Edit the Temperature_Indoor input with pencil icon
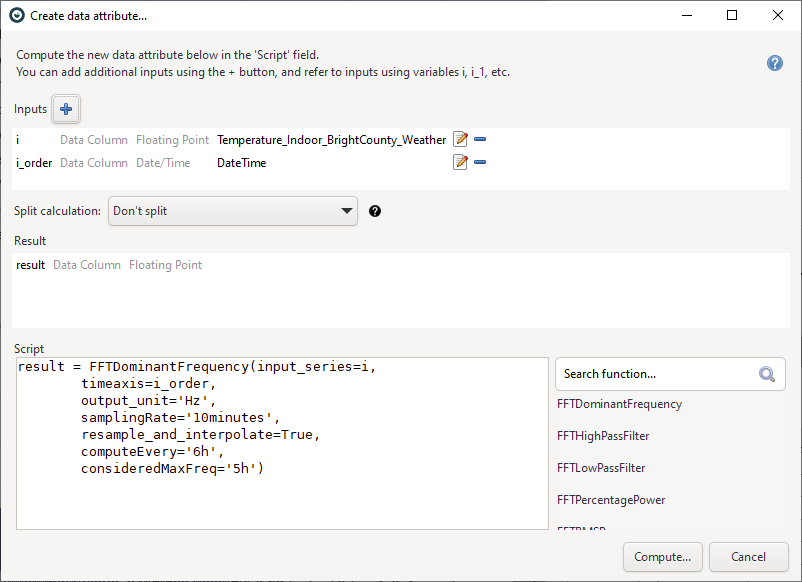The height and width of the screenshot is (582, 802). 460,140
